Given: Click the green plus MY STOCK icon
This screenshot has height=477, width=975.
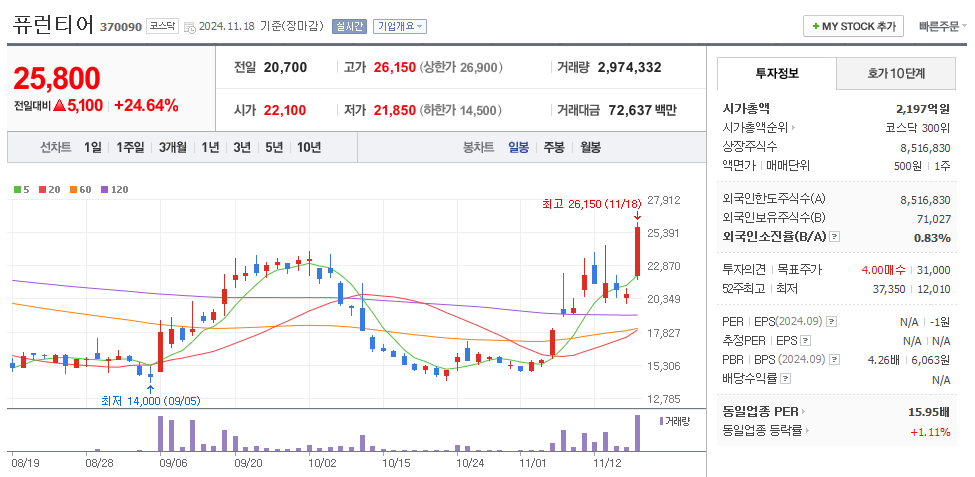Looking at the screenshot, I should click(815, 27).
